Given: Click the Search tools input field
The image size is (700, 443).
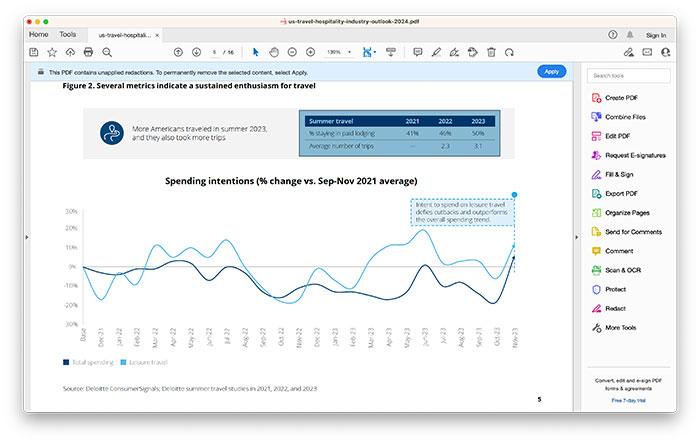Looking at the screenshot, I should 628,75.
